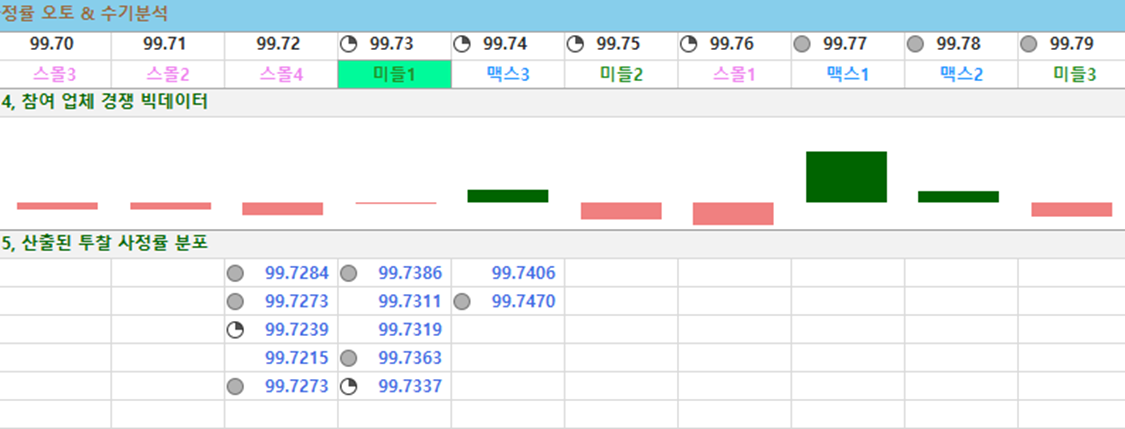Select the 스몰2 label cell
Viewport: 1125px width, 429px height.
(x=168, y=74)
